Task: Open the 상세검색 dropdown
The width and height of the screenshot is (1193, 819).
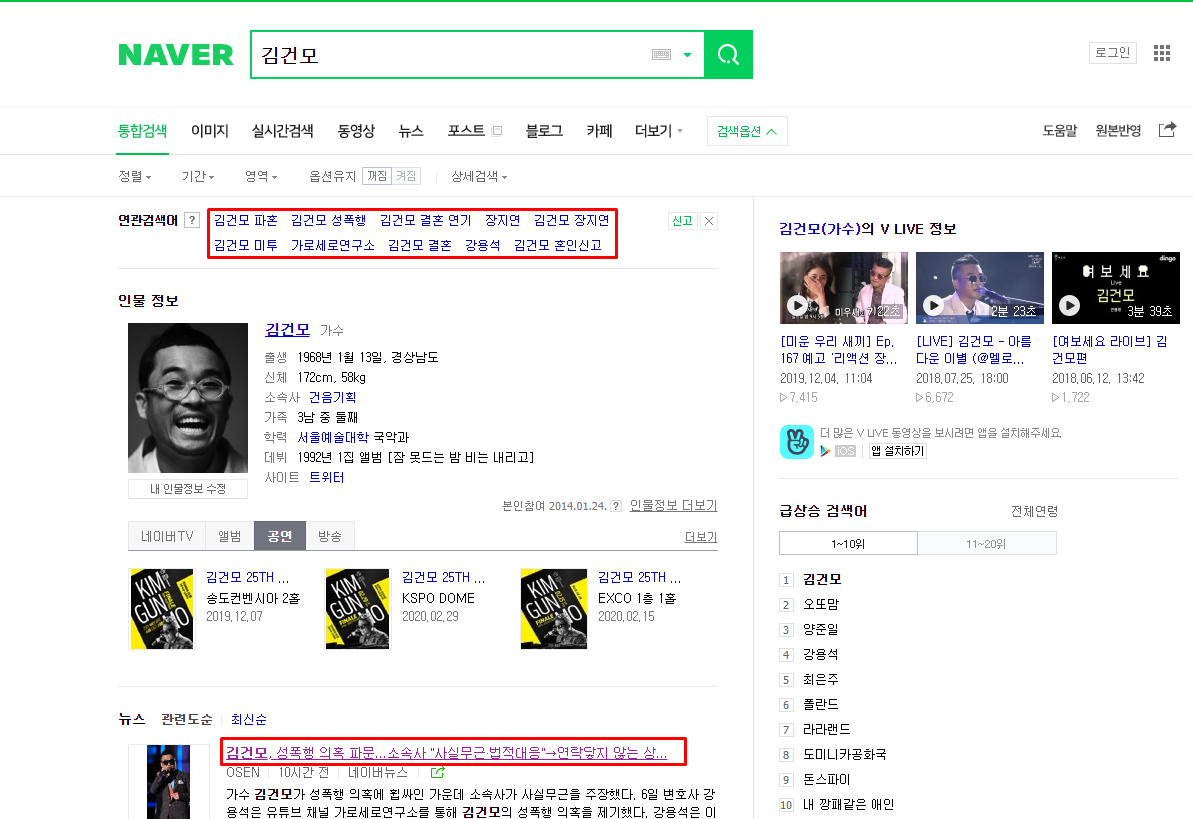Action: 479,176
